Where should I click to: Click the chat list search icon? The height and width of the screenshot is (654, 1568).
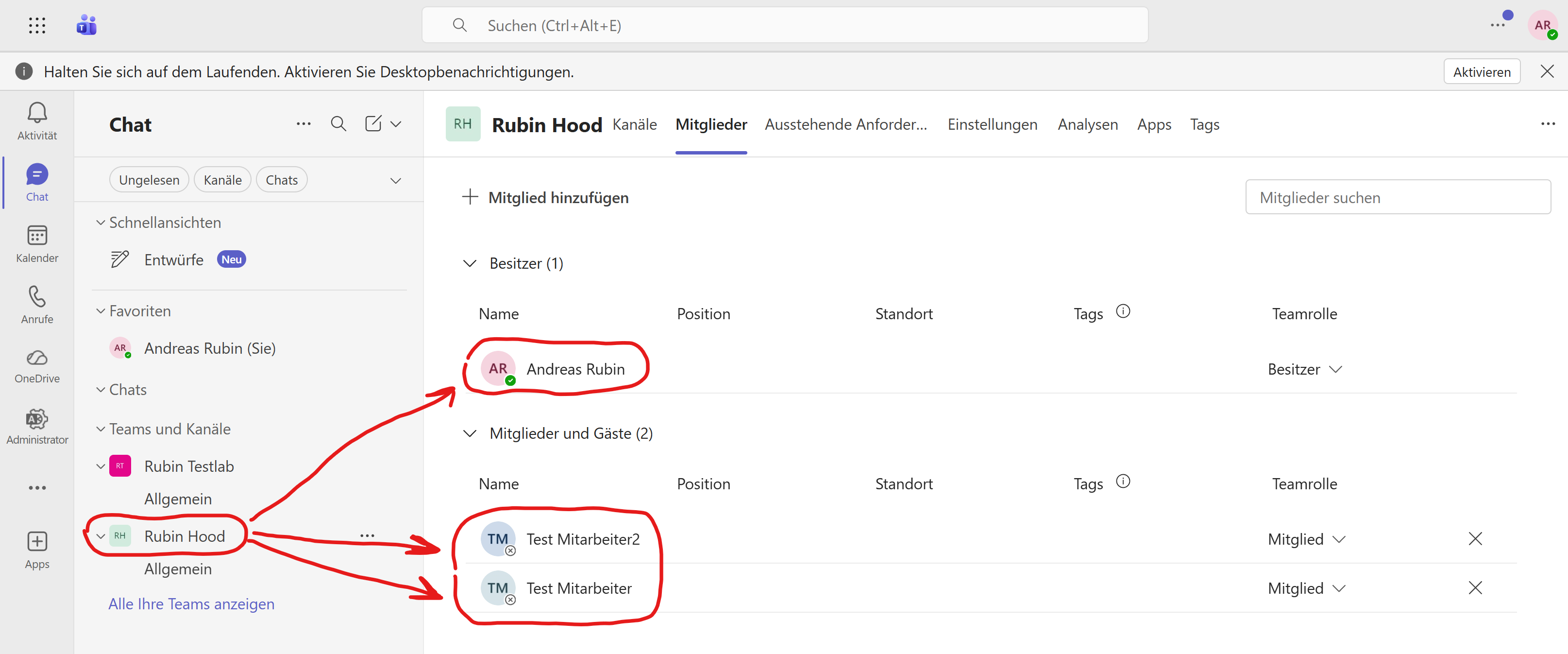click(x=338, y=123)
